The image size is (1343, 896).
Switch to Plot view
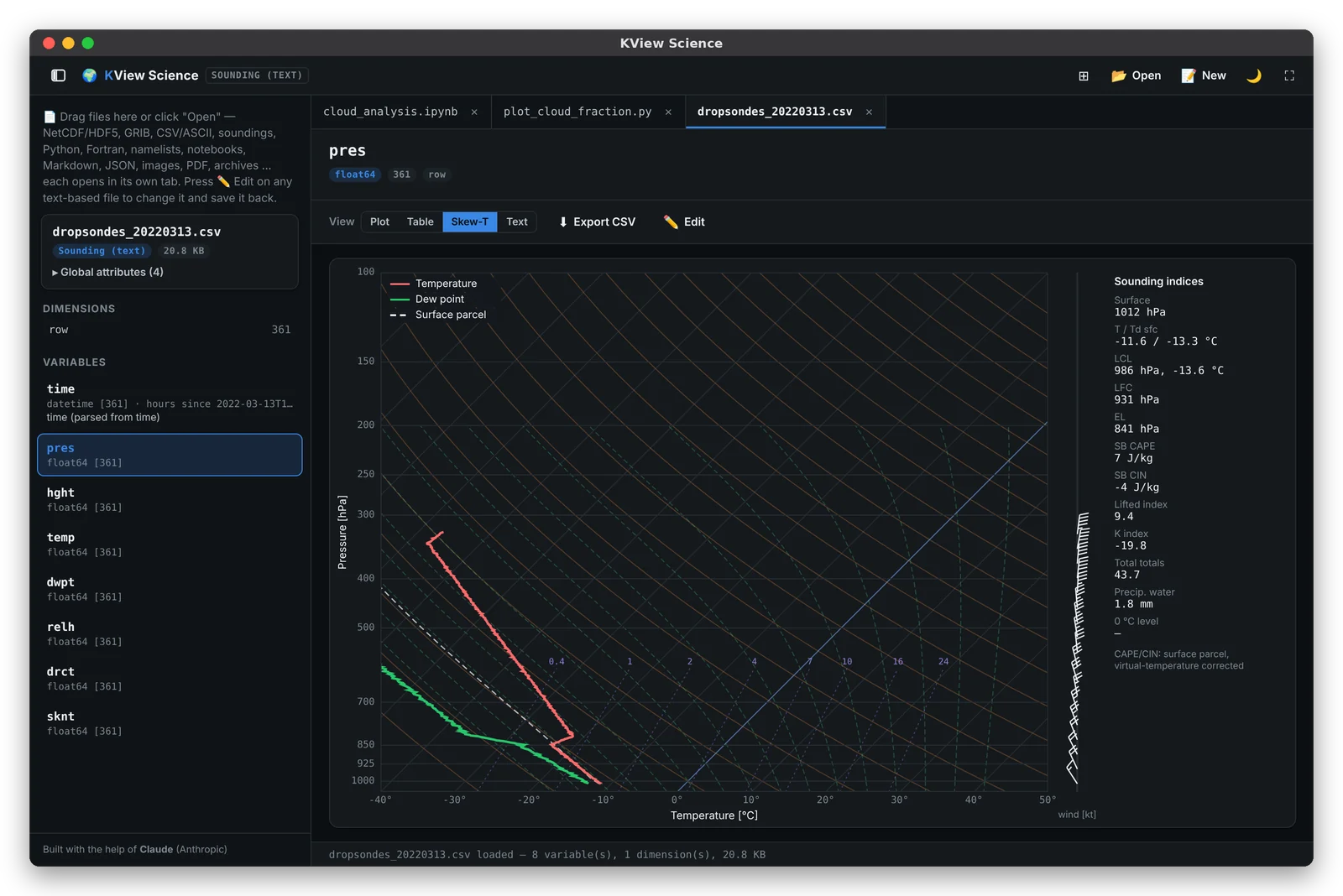[x=379, y=221]
